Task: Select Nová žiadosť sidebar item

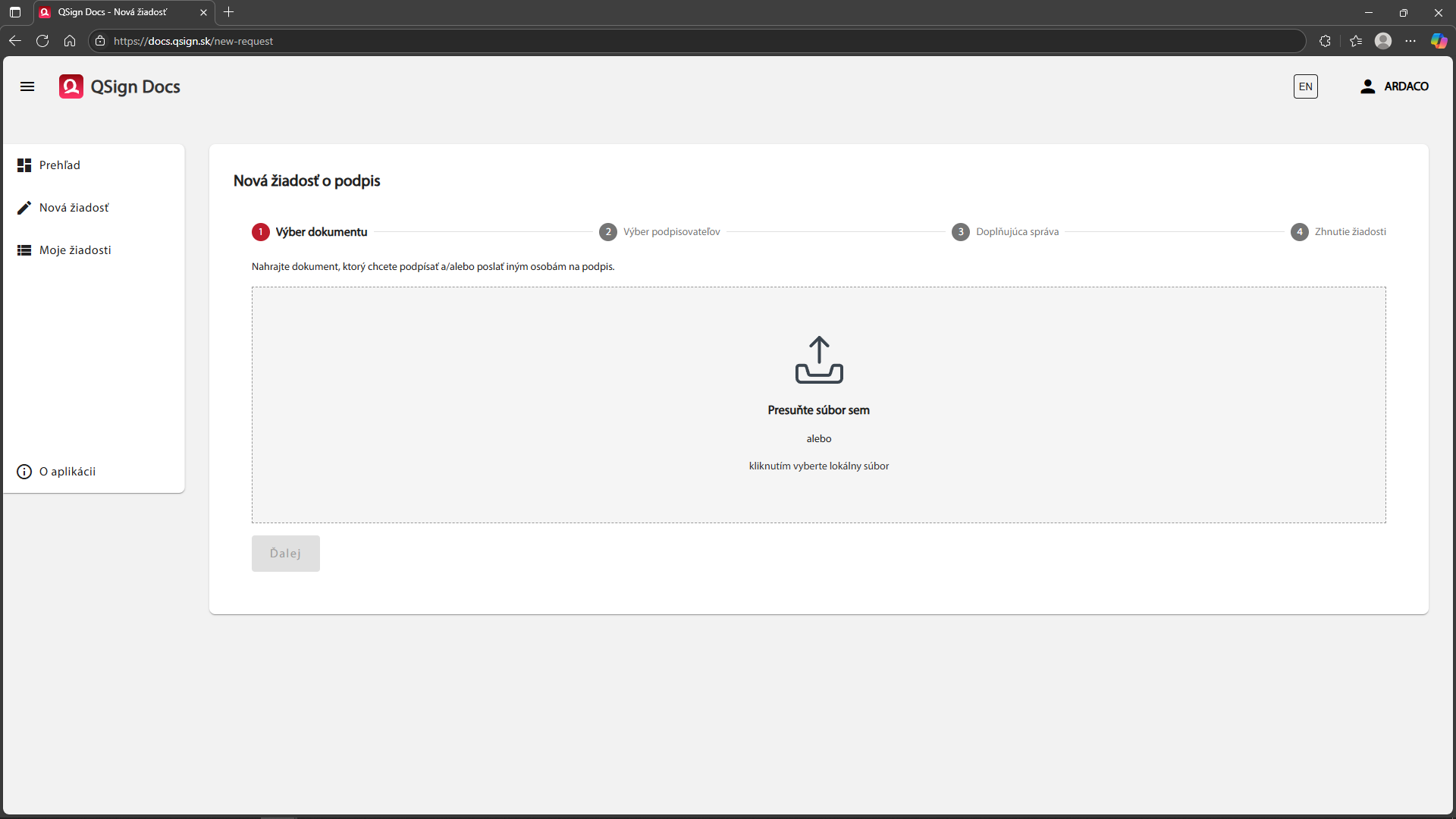Action: pos(74,208)
